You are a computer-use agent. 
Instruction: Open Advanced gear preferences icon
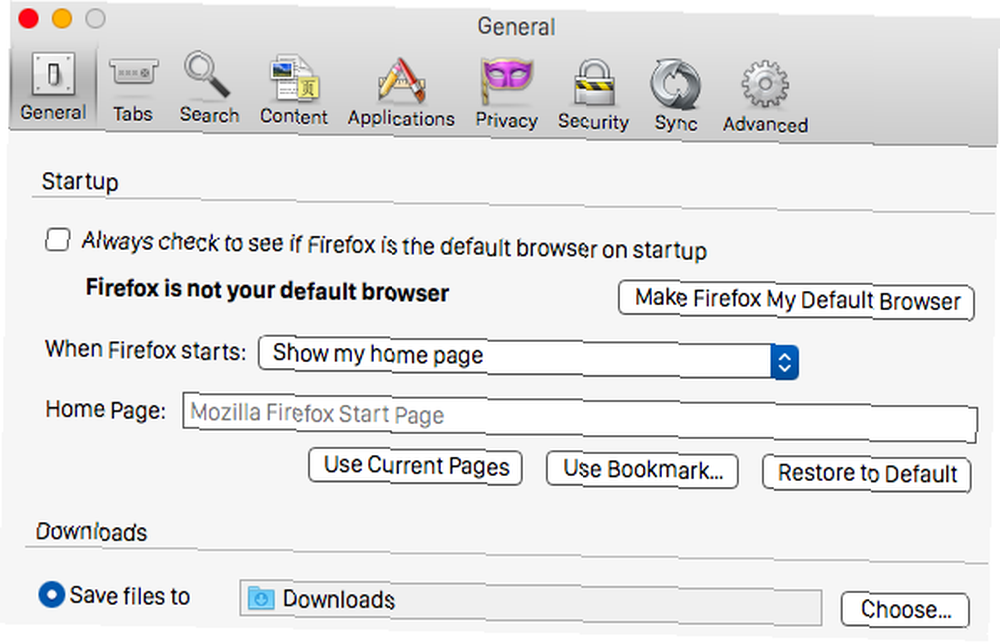(x=765, y=85)
